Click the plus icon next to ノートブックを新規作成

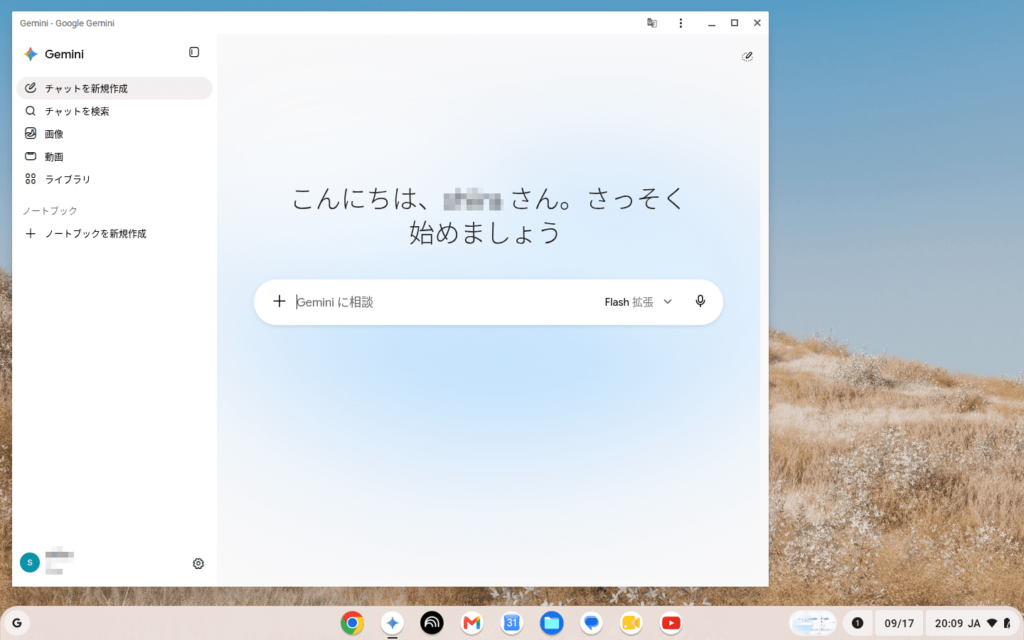[30, 234]
